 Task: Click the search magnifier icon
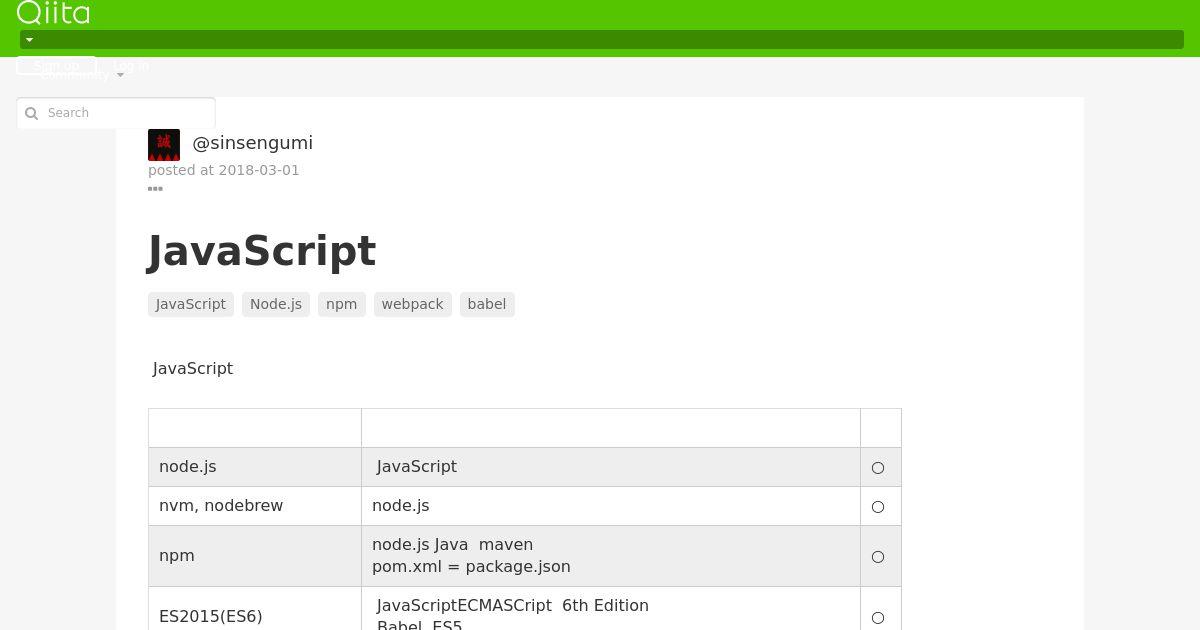pos(31,113)
